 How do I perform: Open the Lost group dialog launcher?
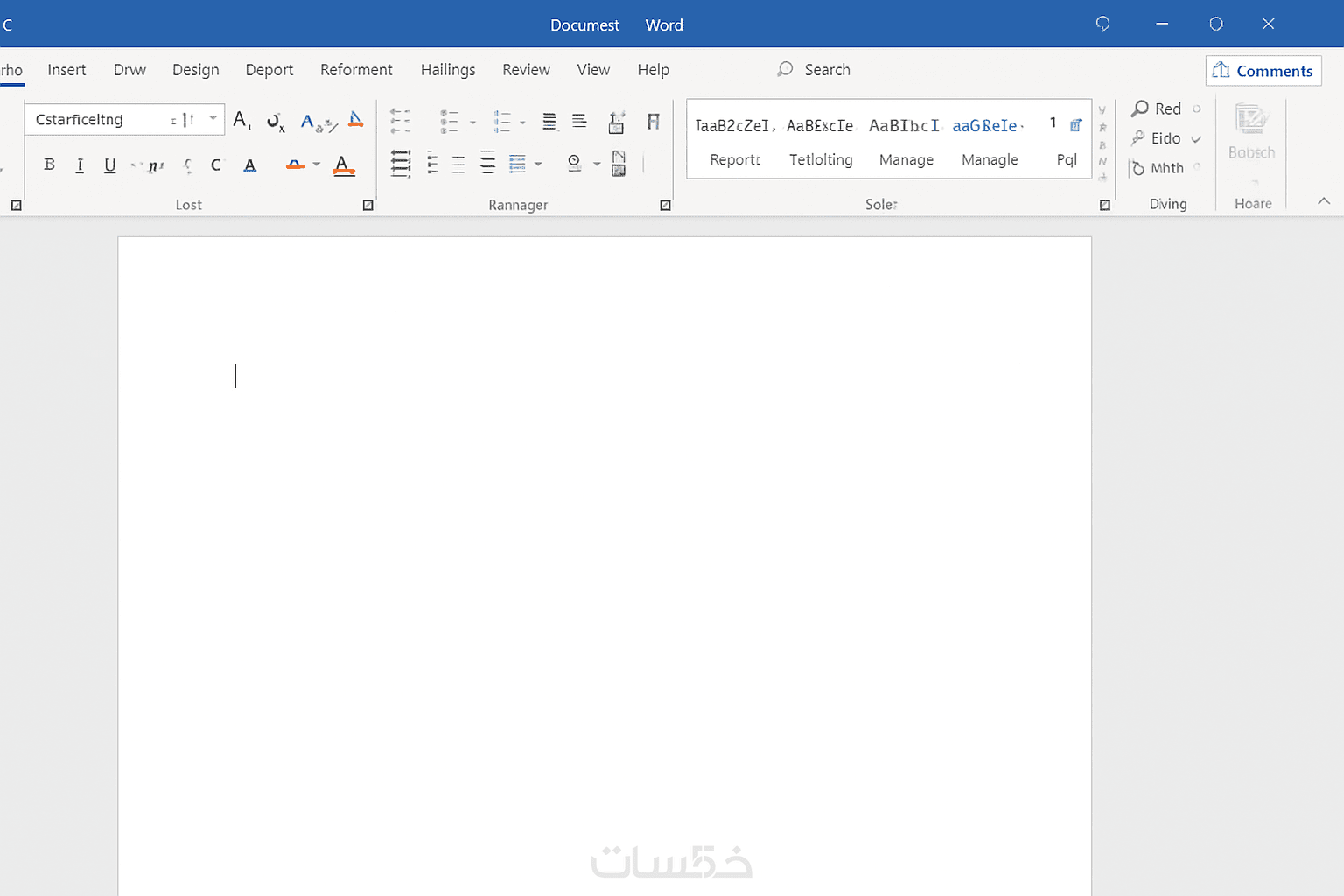(367, 206)
